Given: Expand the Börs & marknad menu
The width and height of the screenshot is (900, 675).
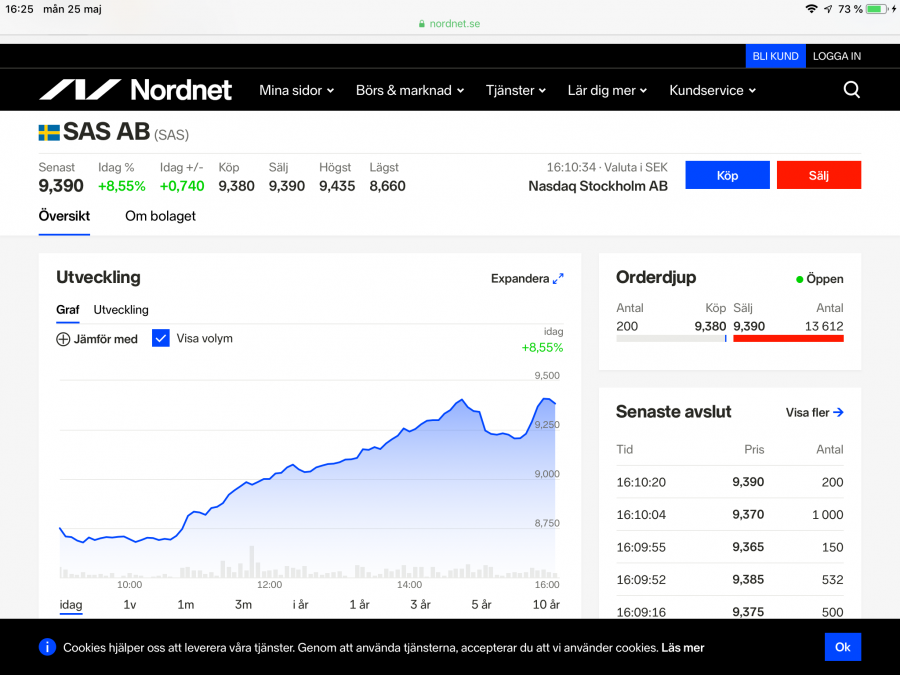Looking at the screenshot, I should coord(410,90).
